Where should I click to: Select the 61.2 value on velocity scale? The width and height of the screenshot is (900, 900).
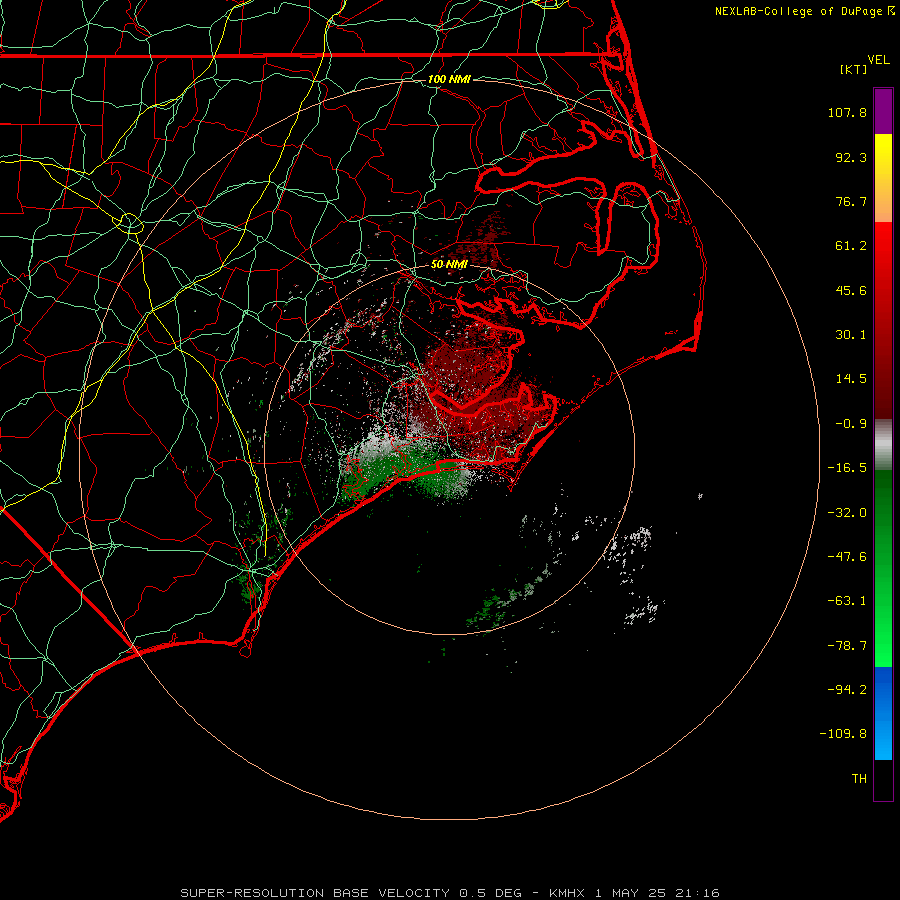tap(851, 246)
